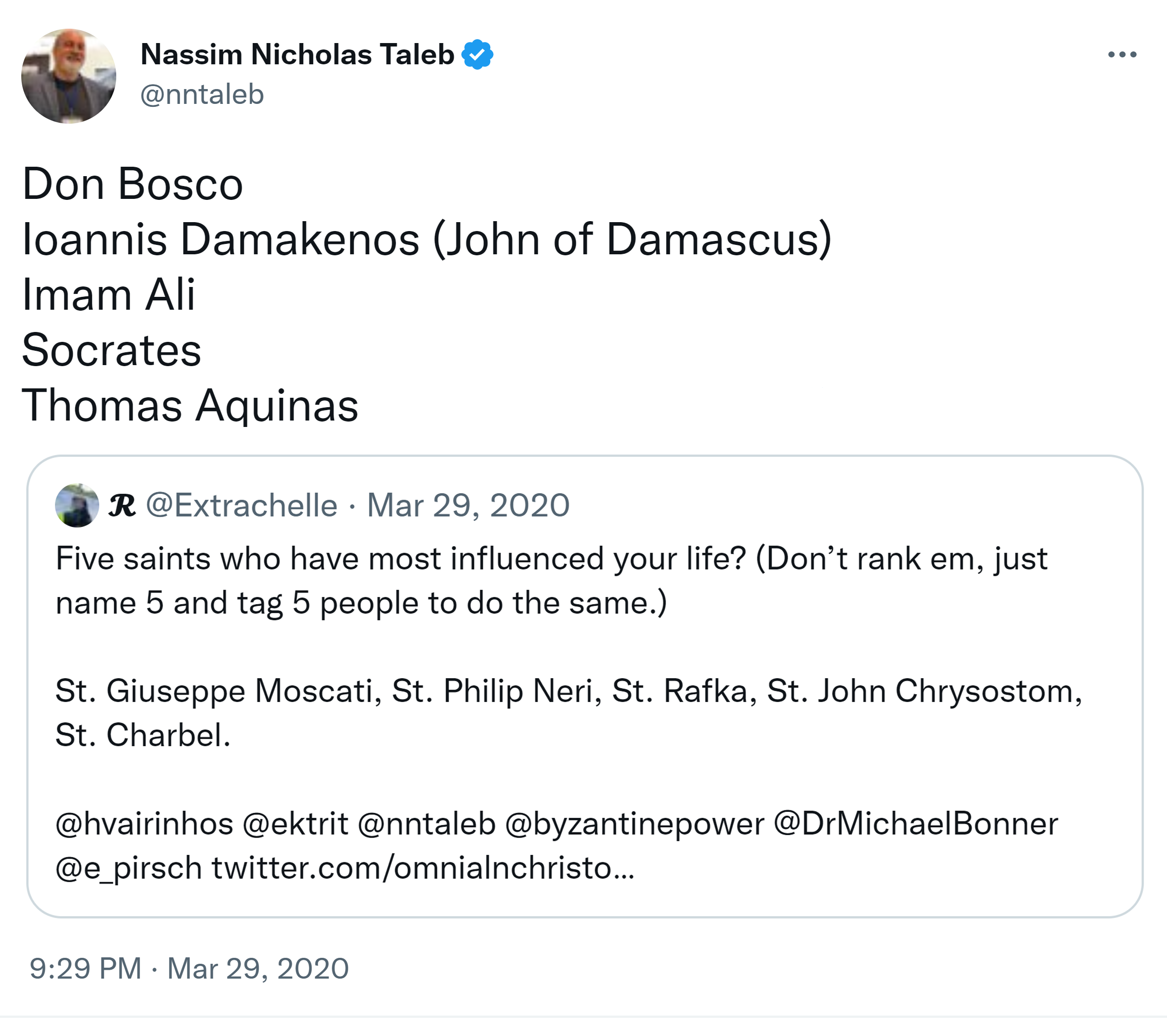Click the @nntaleb handle under the name
Image resolution: width=1167 pixels, height=1036 pixels.
pos(202,94)
